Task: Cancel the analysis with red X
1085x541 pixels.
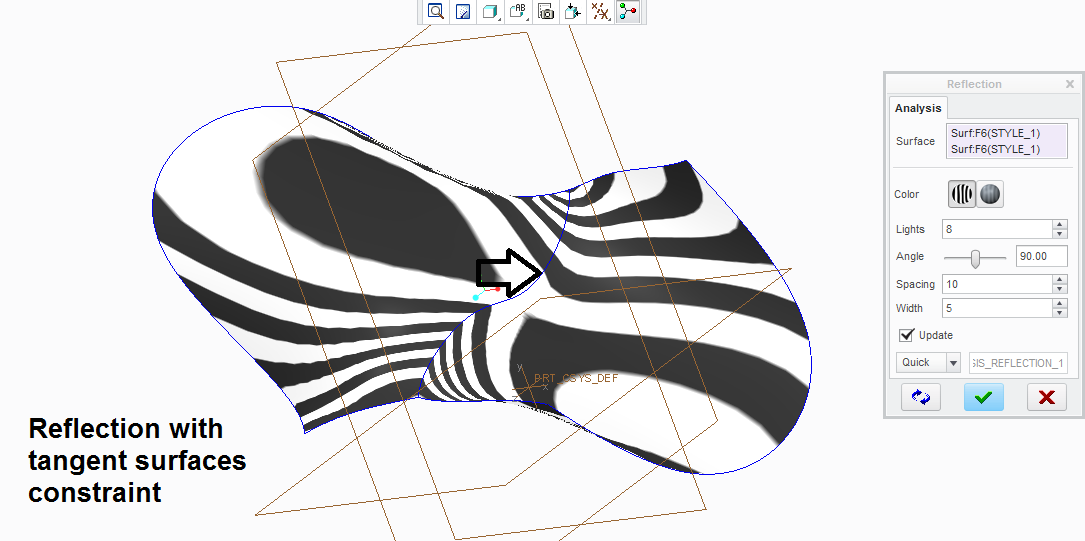Action: [1046, 397]
